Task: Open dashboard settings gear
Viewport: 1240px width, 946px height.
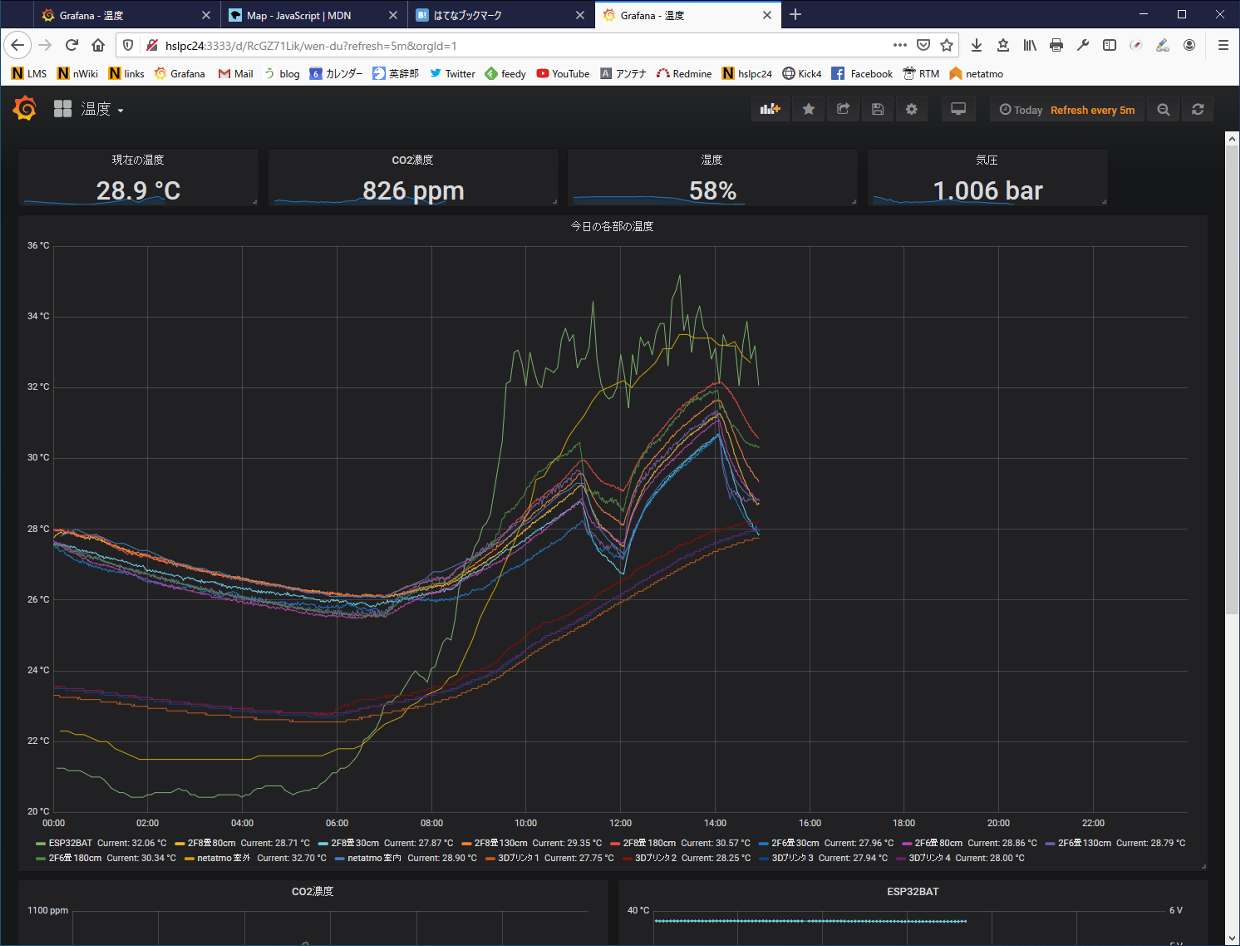Action: click(x=911, y=110)
